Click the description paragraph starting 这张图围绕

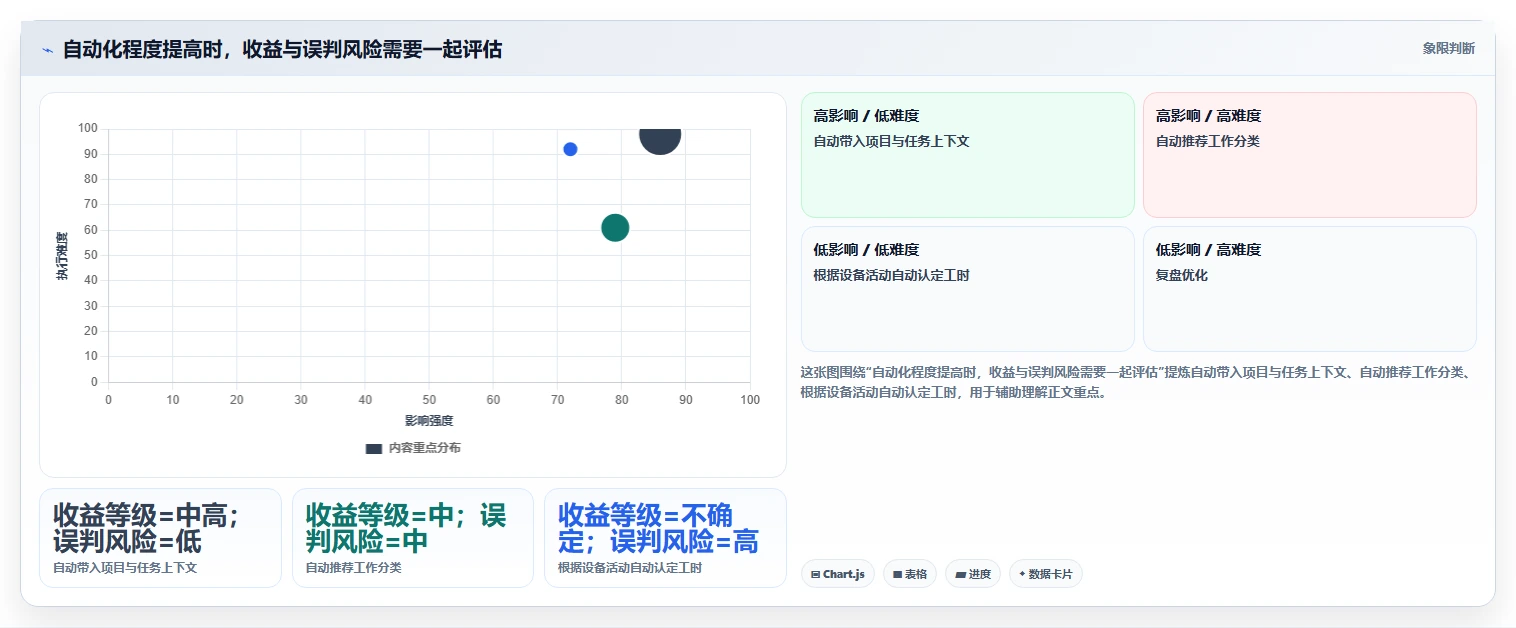[1138, 382]
